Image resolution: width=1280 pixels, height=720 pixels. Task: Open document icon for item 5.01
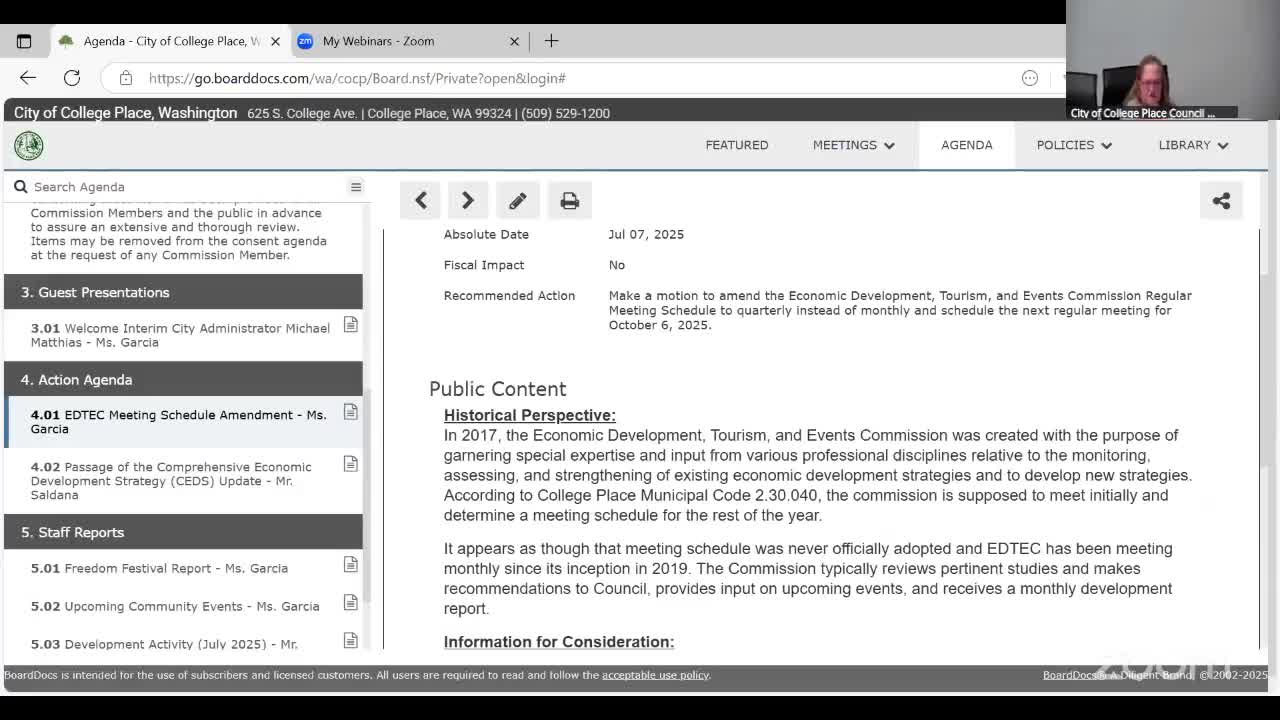[x=351, y=565]
